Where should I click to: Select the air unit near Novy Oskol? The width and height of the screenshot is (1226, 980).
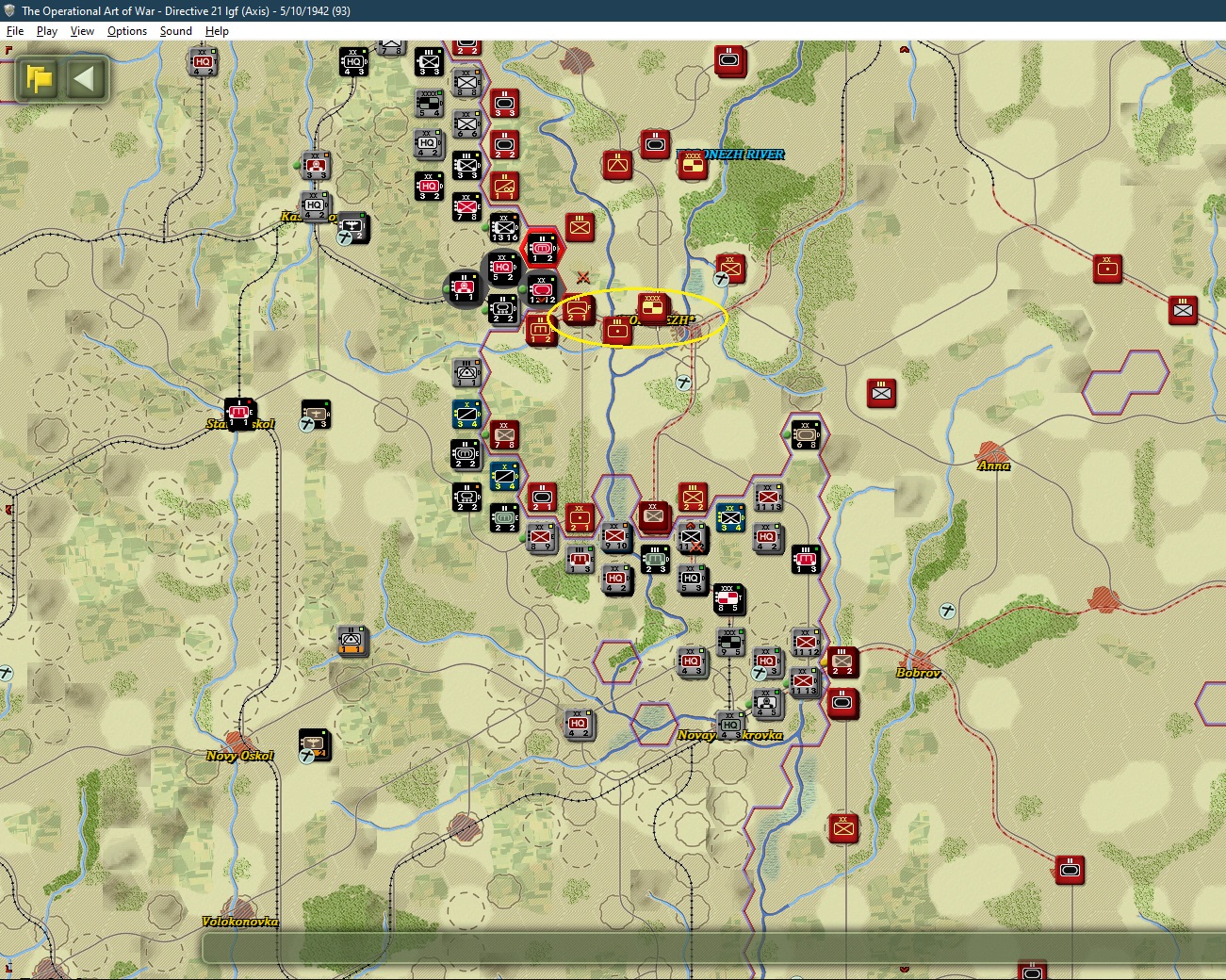[314, 743]
